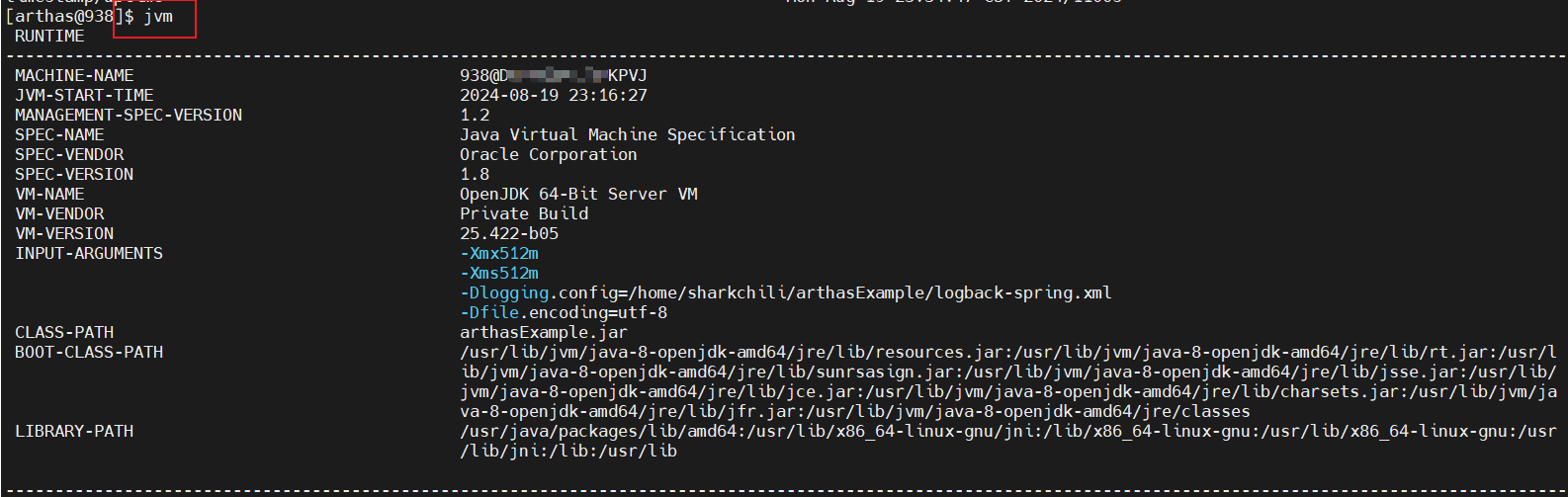
Task: Click the Private Build value
Action: click(524, 214)
